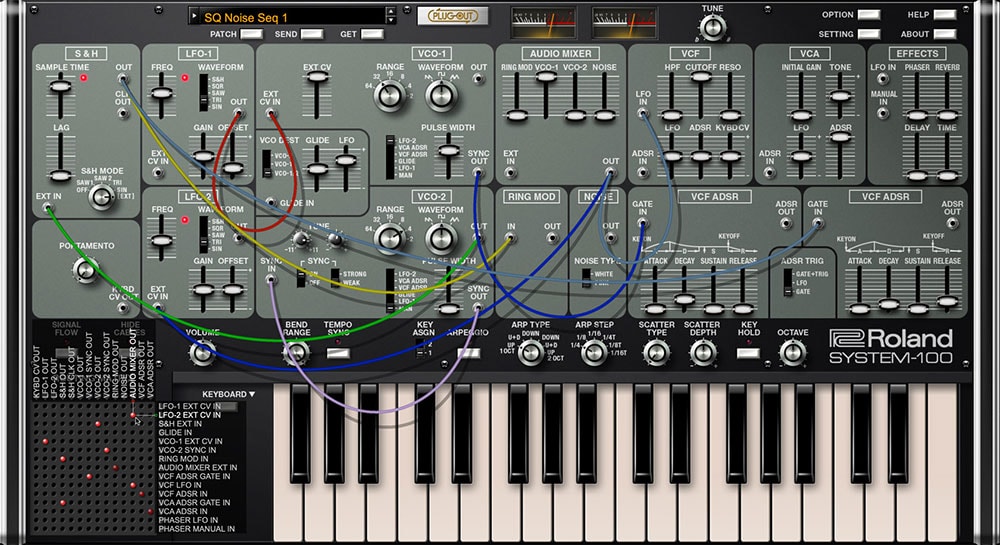1000x545 pixels.
Task: Click the Effects REVERB slider
Action: coord(947,115)
